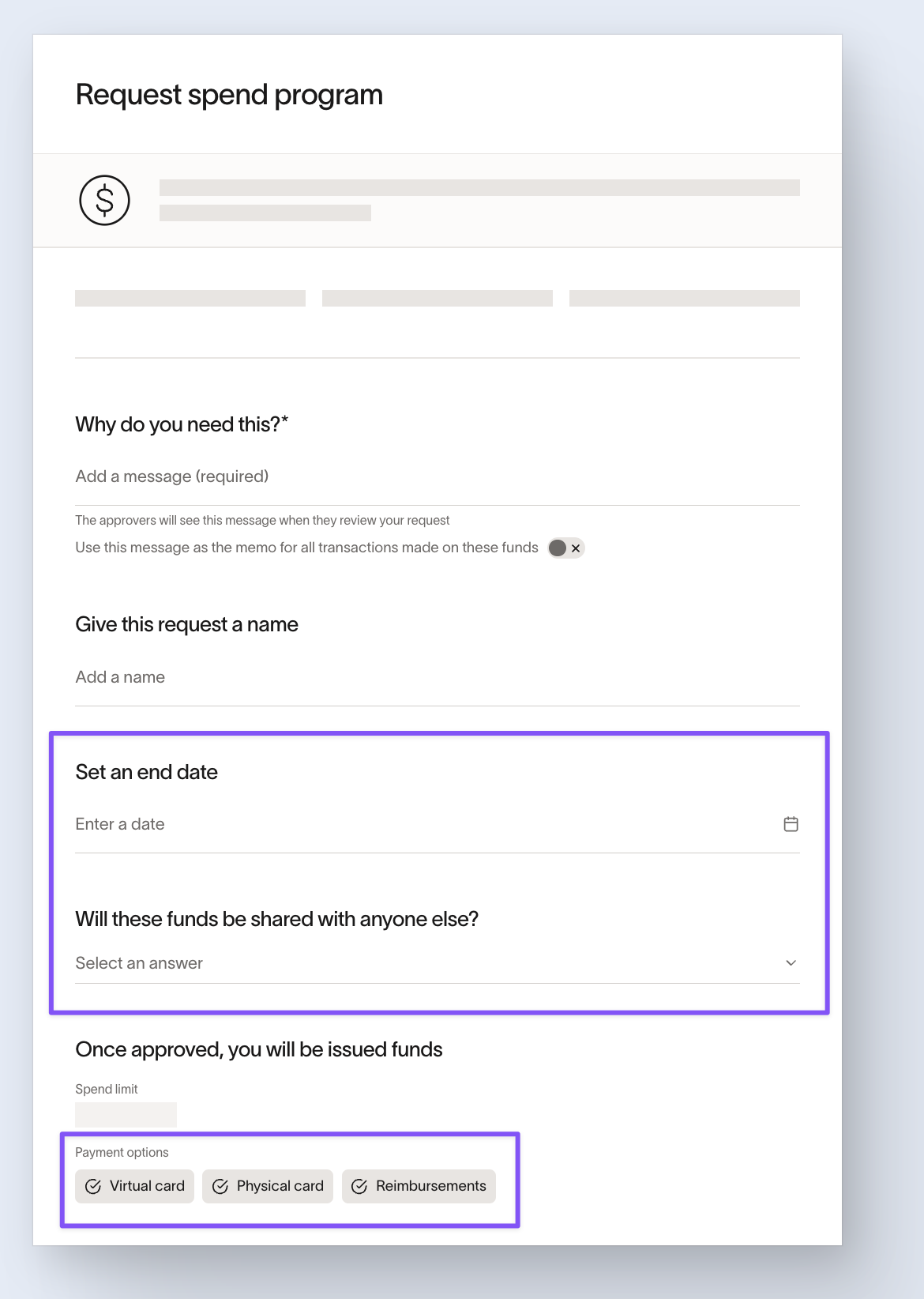
Task: Click the Enter a date field
Action: 438,824
